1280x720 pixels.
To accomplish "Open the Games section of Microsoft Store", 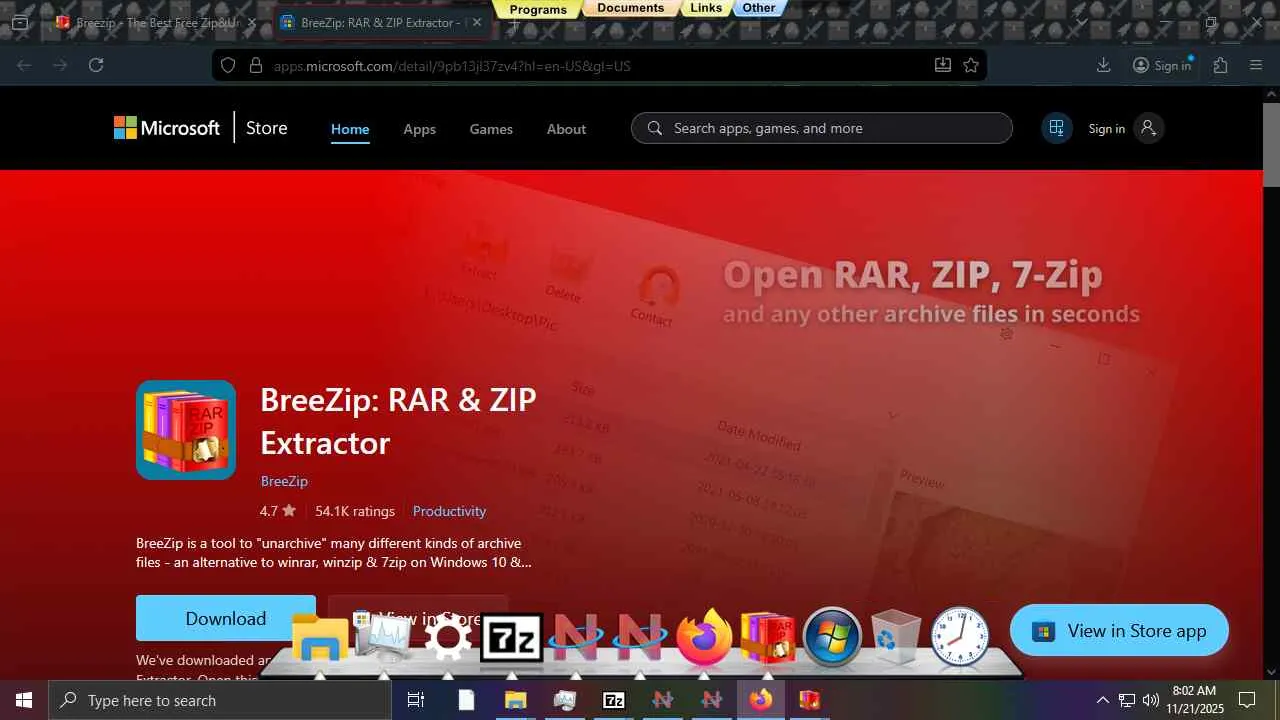I will [491, 129].
